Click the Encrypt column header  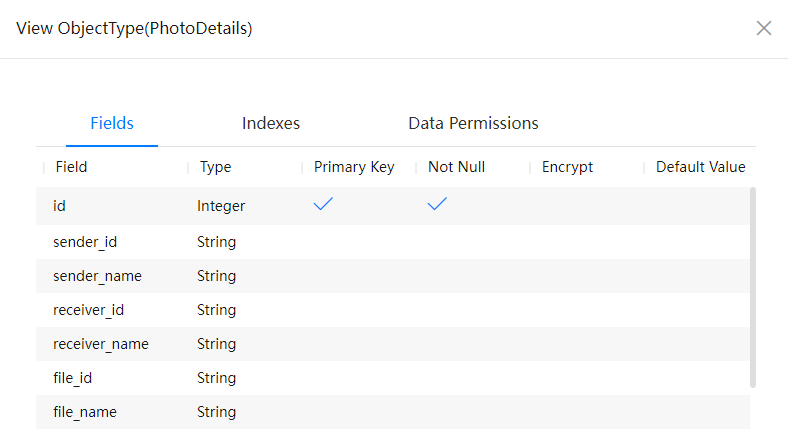pos(567,167)
